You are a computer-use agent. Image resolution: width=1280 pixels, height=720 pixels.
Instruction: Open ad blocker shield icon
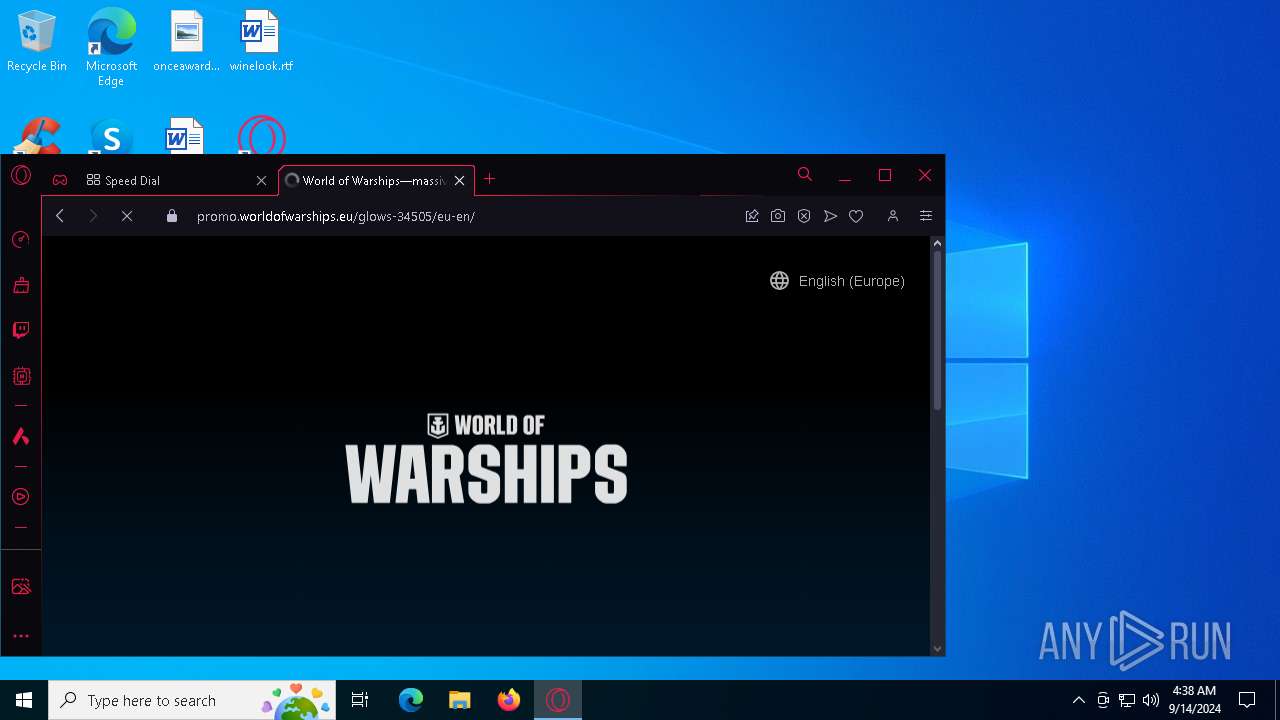[804, 216]
